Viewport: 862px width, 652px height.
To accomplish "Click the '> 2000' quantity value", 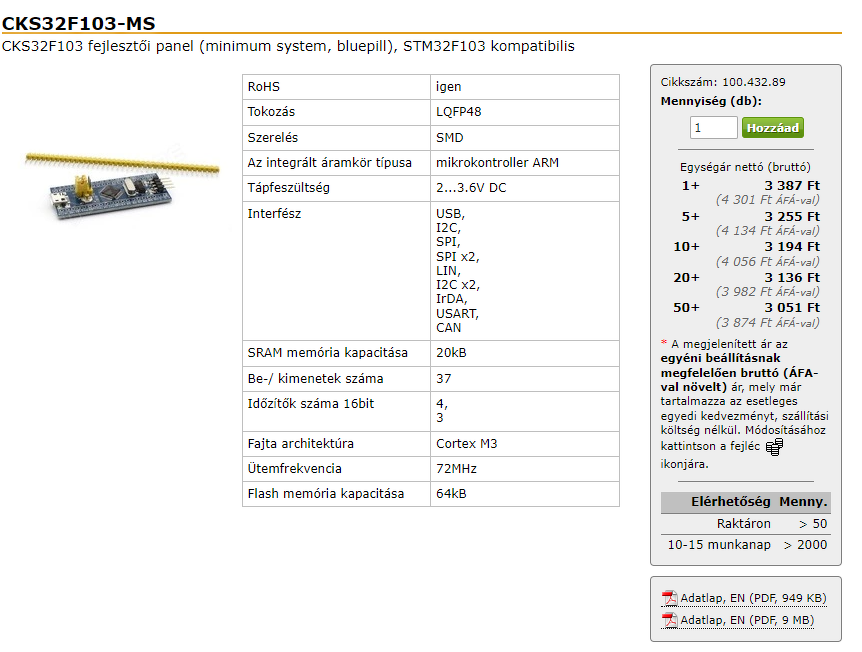I will tap(805, 545).
